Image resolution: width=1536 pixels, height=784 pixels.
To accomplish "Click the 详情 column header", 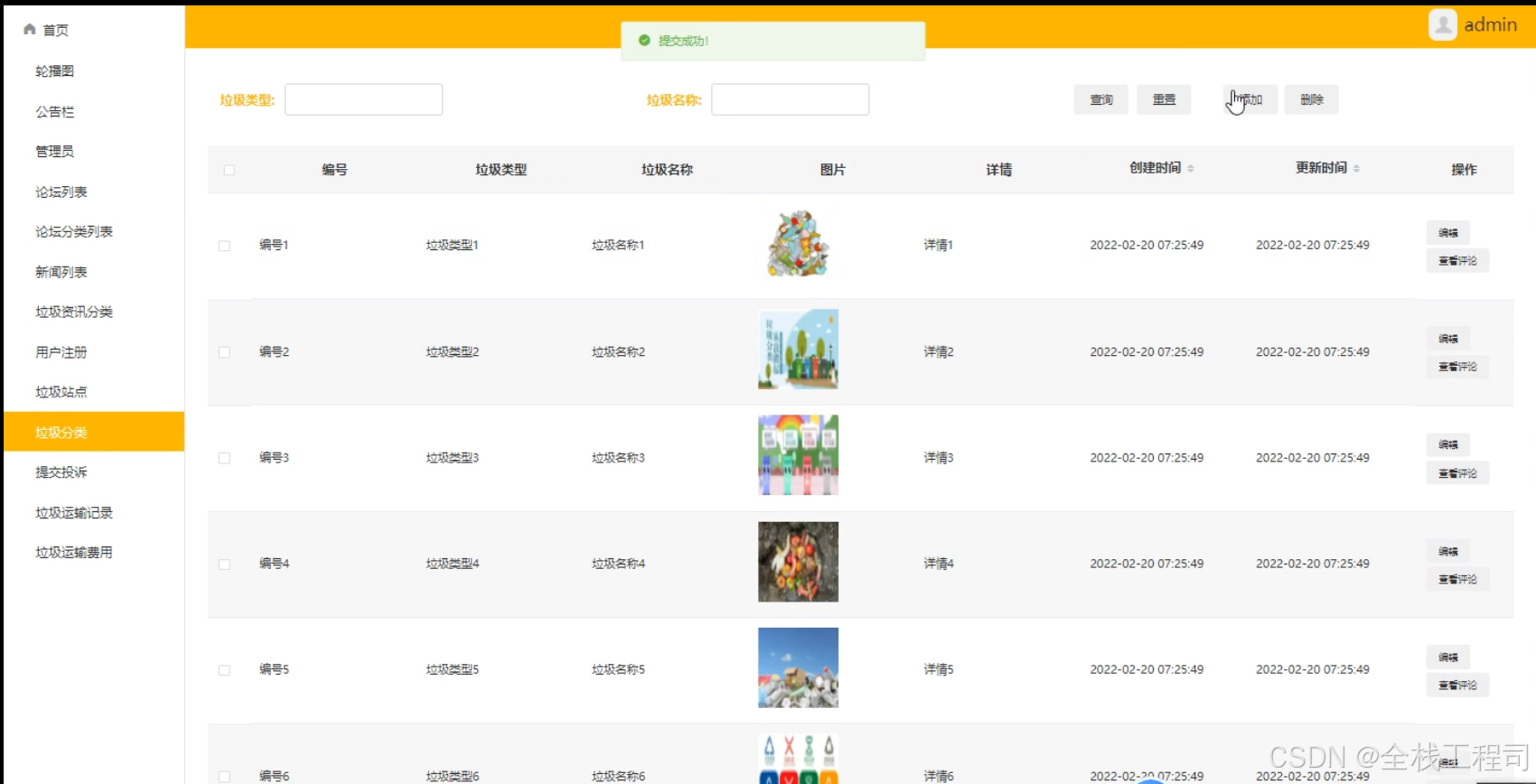I will (x=998, y=170).
